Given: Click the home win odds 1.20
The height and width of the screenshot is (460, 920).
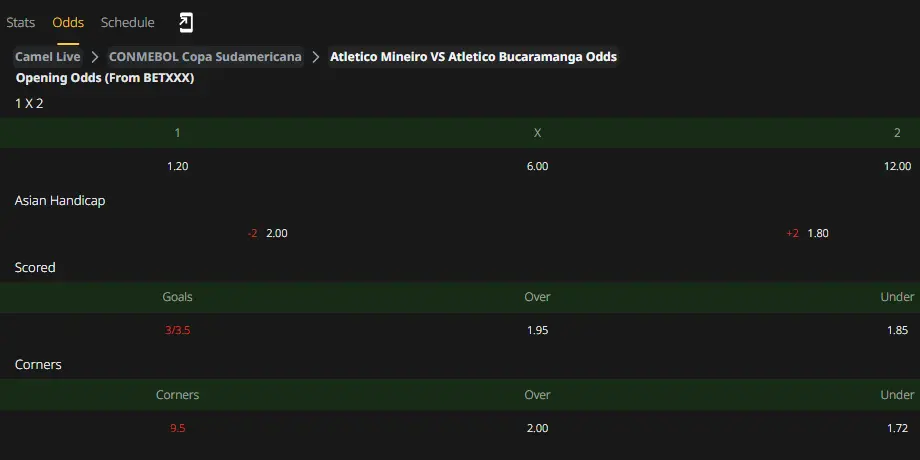Looking at the screenshot, I should (x=177, y=166).
